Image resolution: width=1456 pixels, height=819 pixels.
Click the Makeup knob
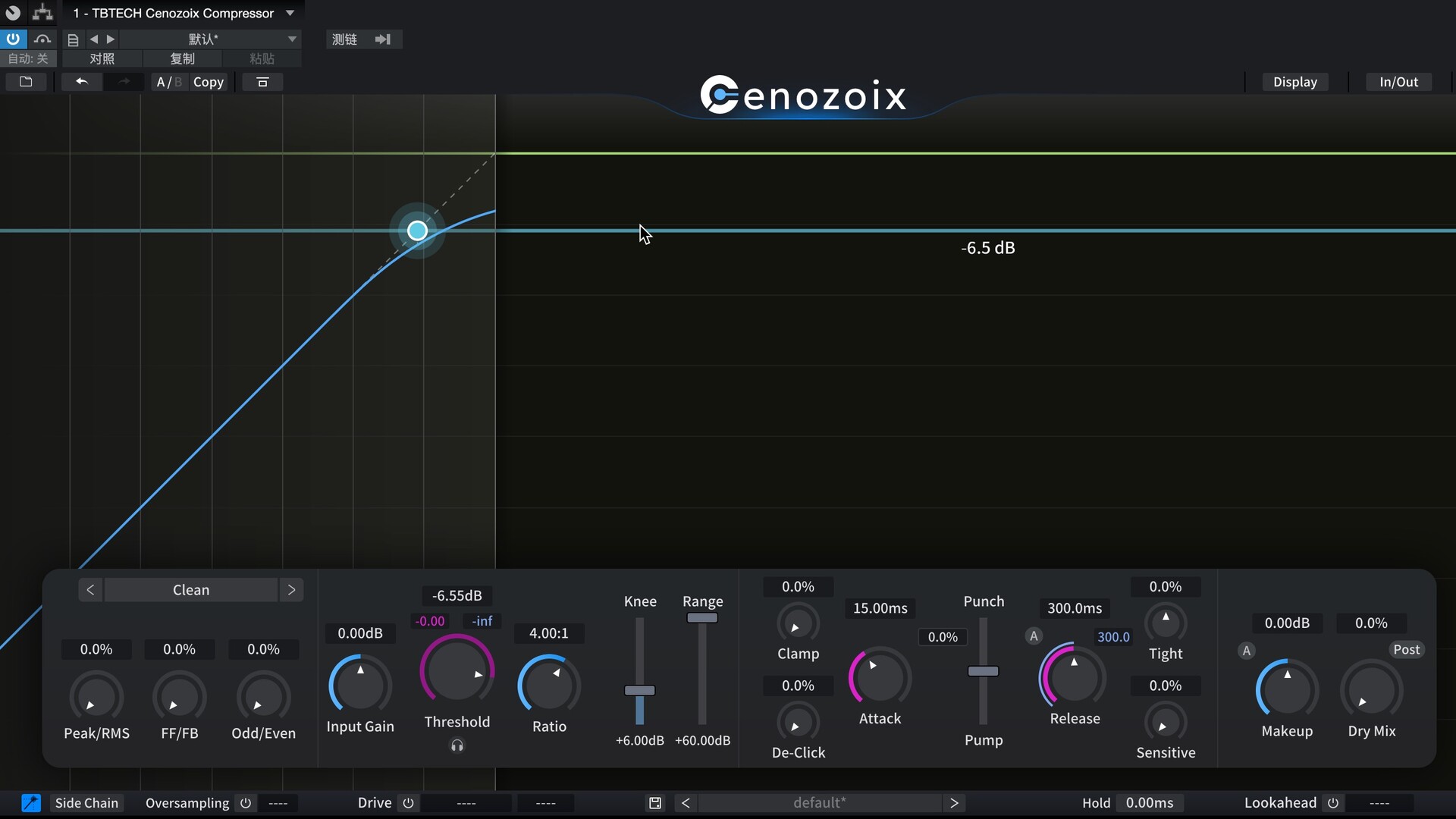(x=1287, y=689)
